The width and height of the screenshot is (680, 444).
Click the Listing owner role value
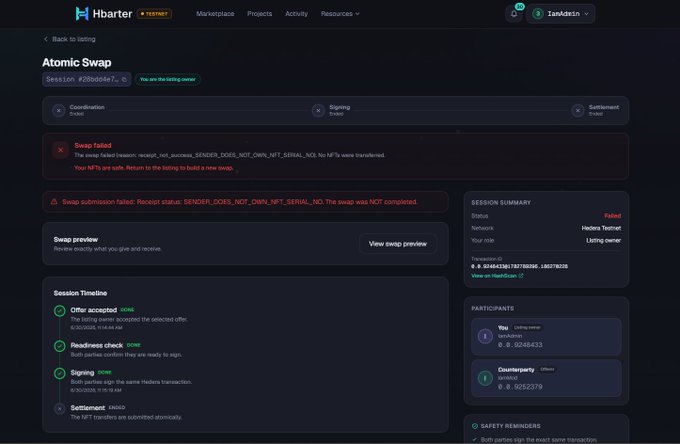(603, 240)
